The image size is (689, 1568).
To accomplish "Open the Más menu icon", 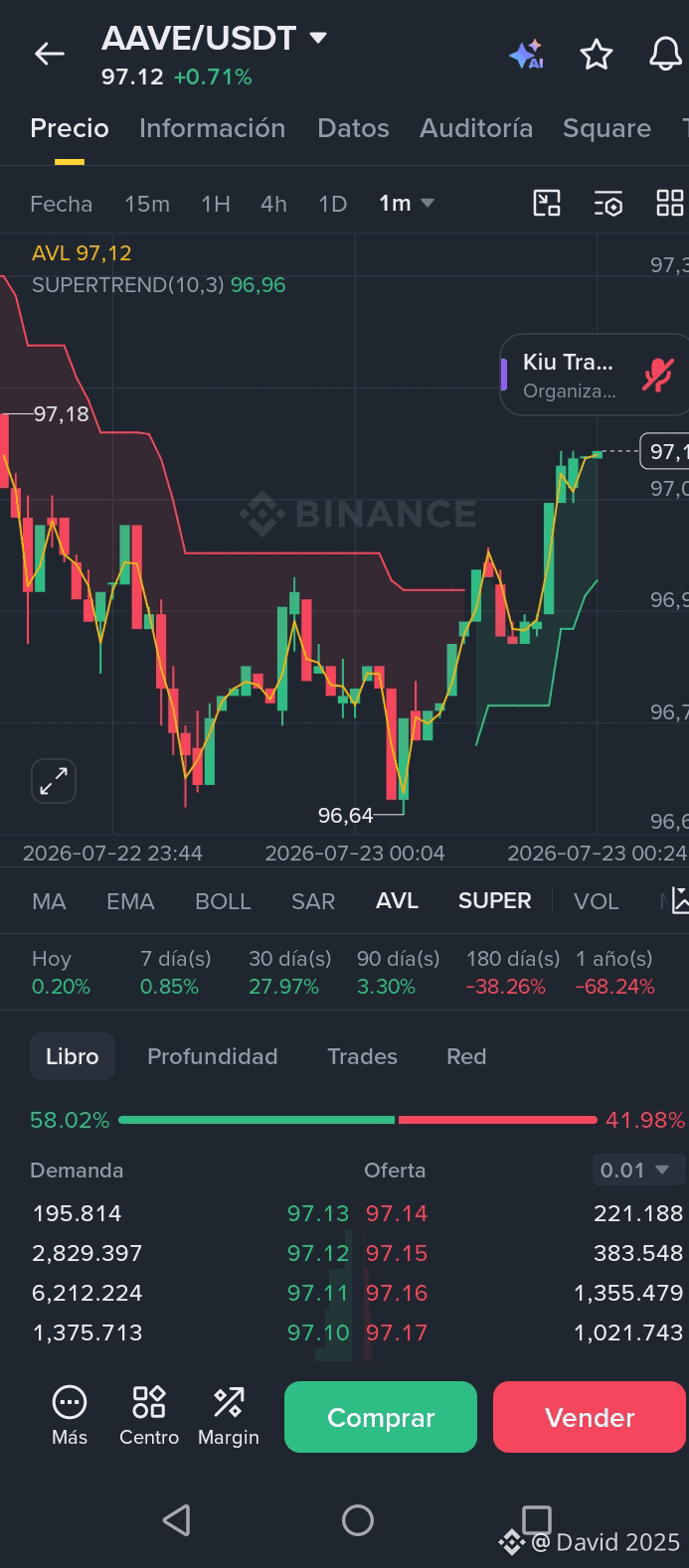I will [70, 1416].
